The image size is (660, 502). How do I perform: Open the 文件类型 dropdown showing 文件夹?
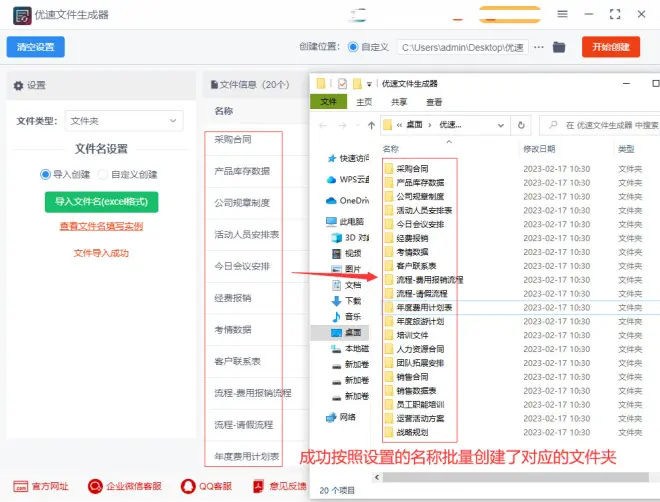pyautogui.click(x=124, y=121)
